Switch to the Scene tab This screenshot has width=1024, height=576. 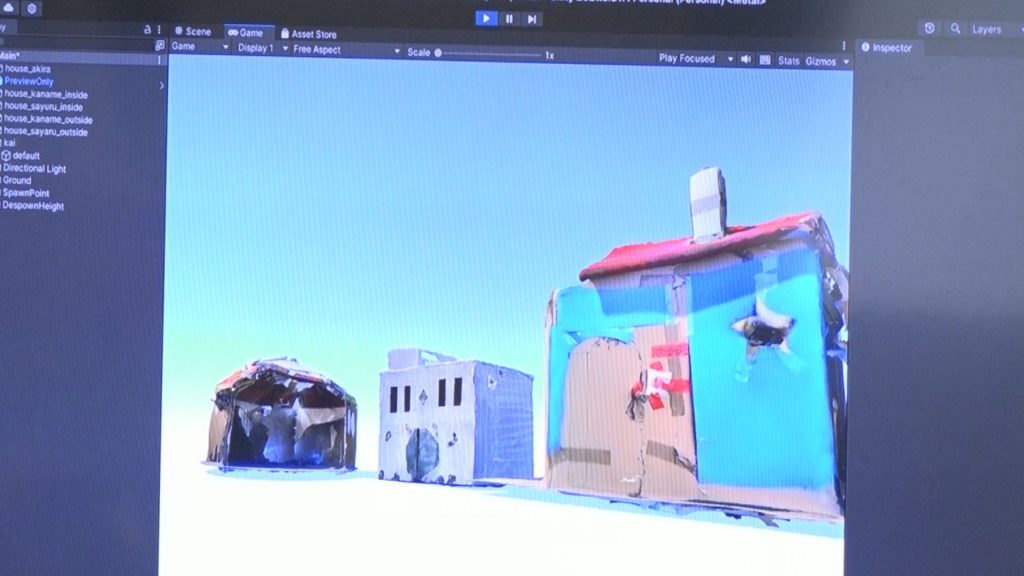[193, 31]
